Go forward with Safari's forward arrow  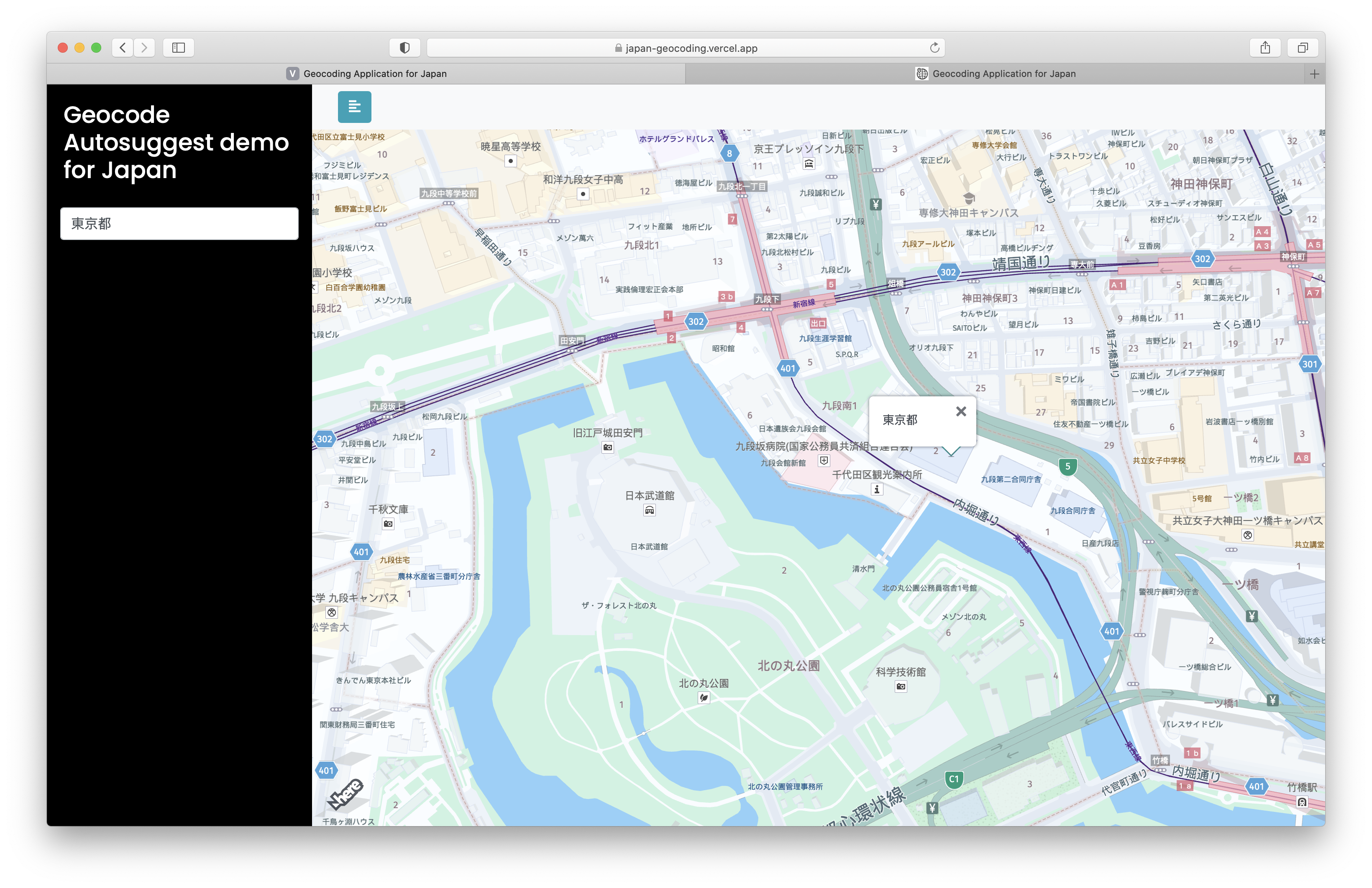pyautogui.click(x=145, y=48)
